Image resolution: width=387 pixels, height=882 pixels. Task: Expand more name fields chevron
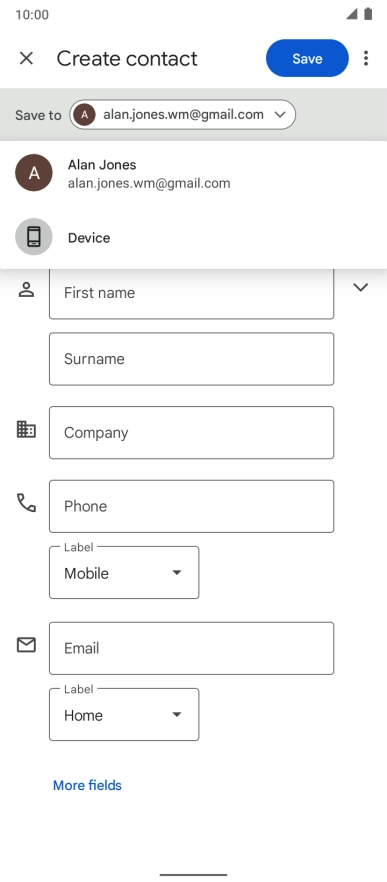coord(360,287)
